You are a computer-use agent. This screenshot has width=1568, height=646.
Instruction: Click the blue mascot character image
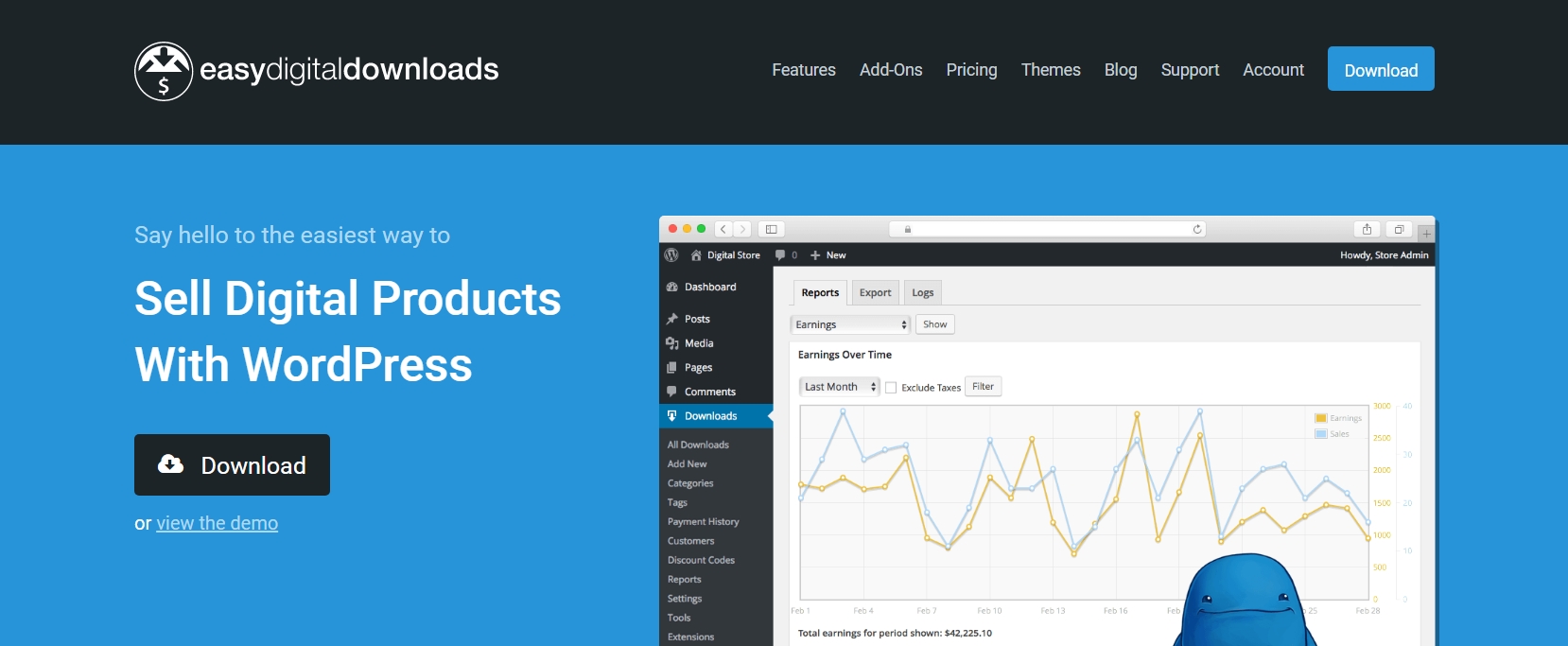pyautogui.click(x=1246, y=602)
